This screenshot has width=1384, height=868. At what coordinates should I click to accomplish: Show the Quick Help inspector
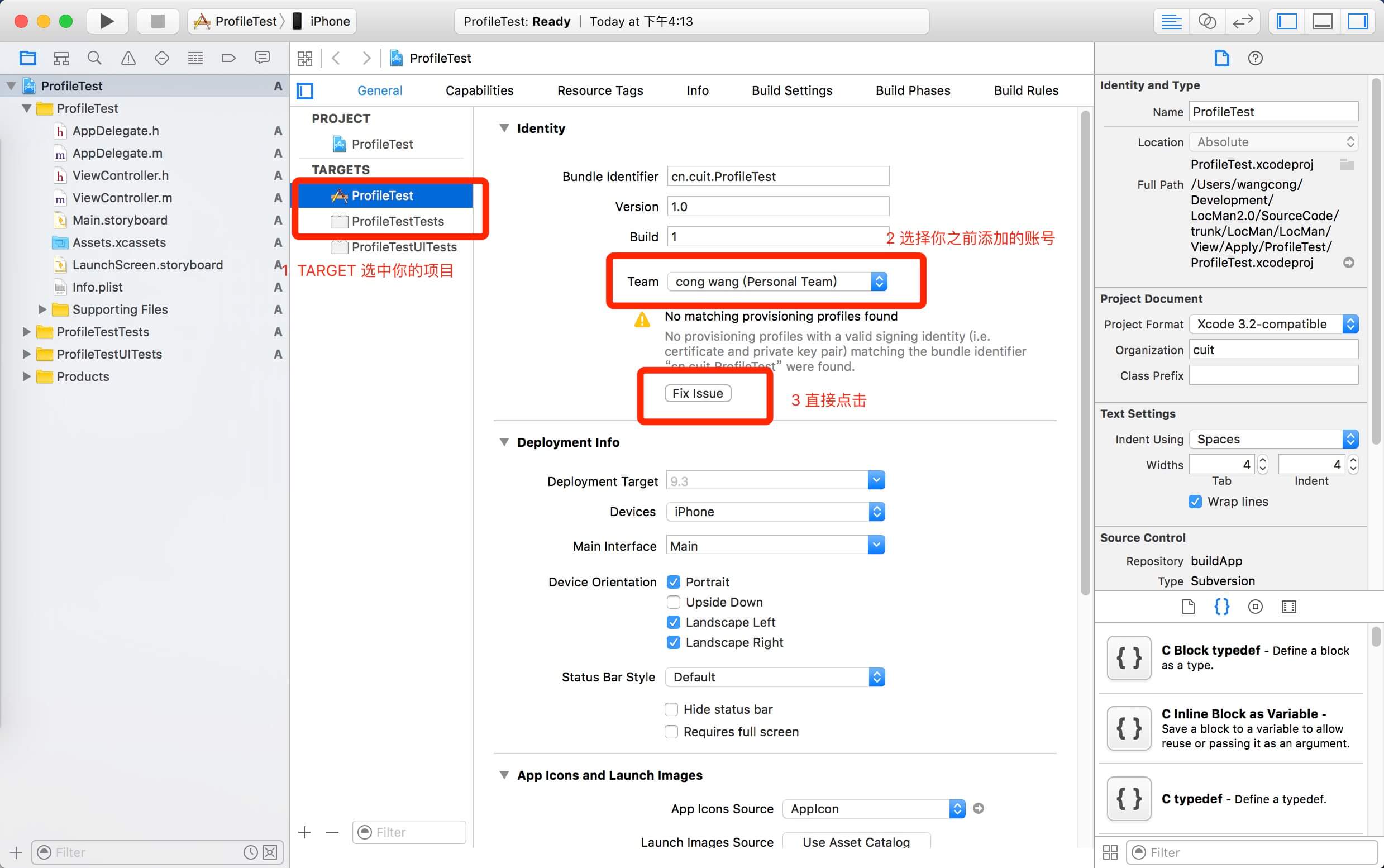[1256, 58]
